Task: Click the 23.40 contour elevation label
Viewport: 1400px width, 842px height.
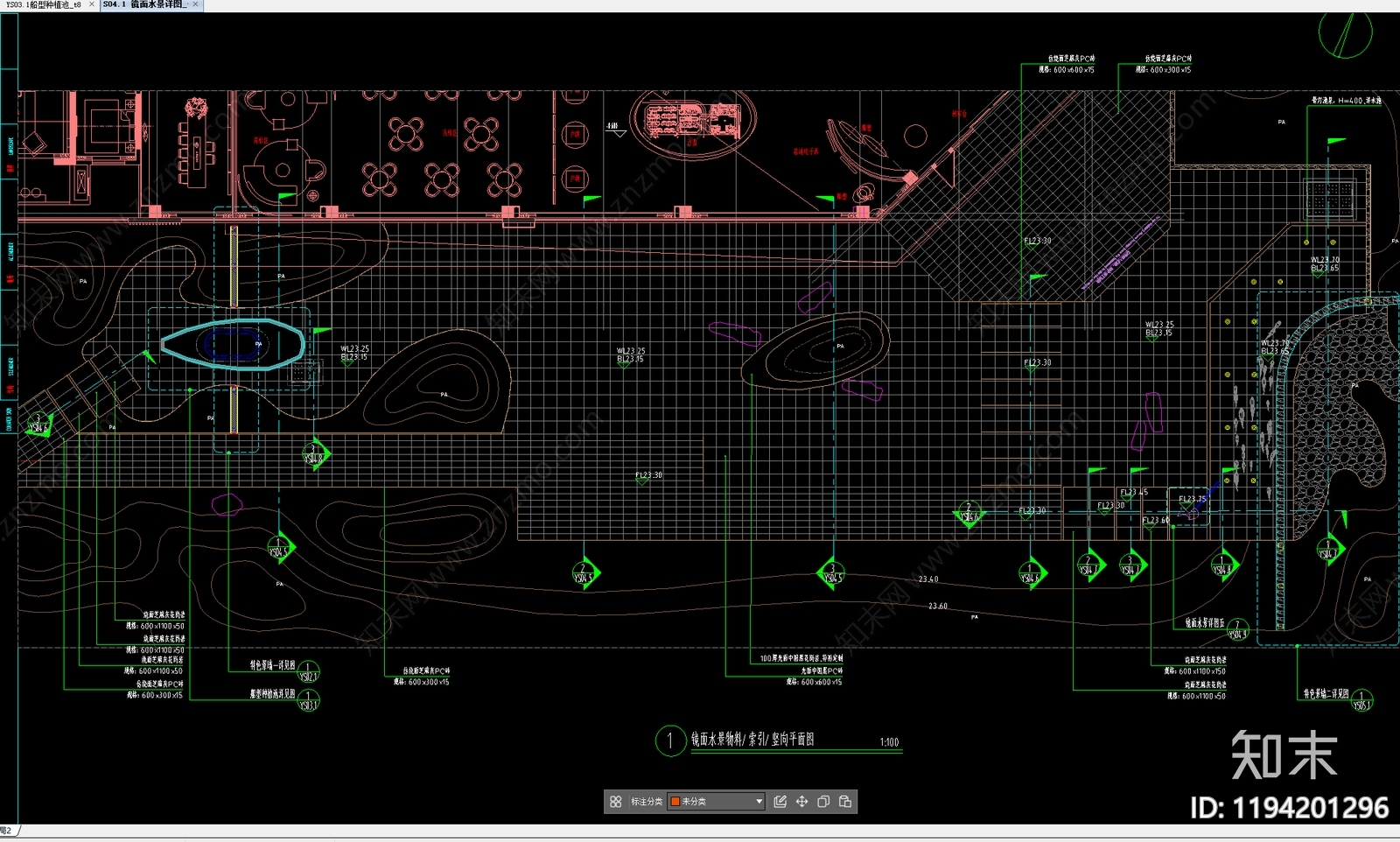Action: pos(928,579)
